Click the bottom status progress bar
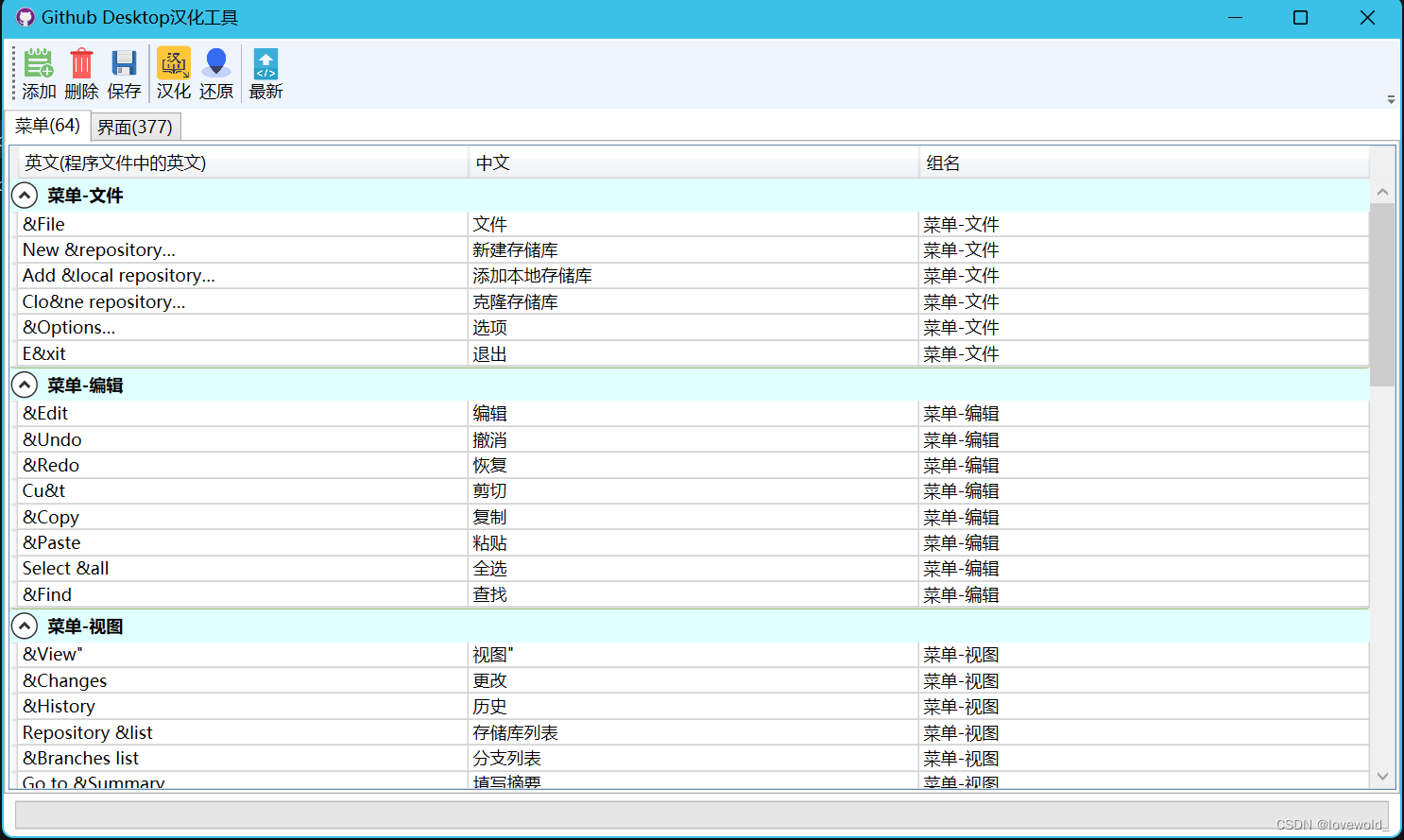Screen dimensions: 1404x840 point(701,815)
